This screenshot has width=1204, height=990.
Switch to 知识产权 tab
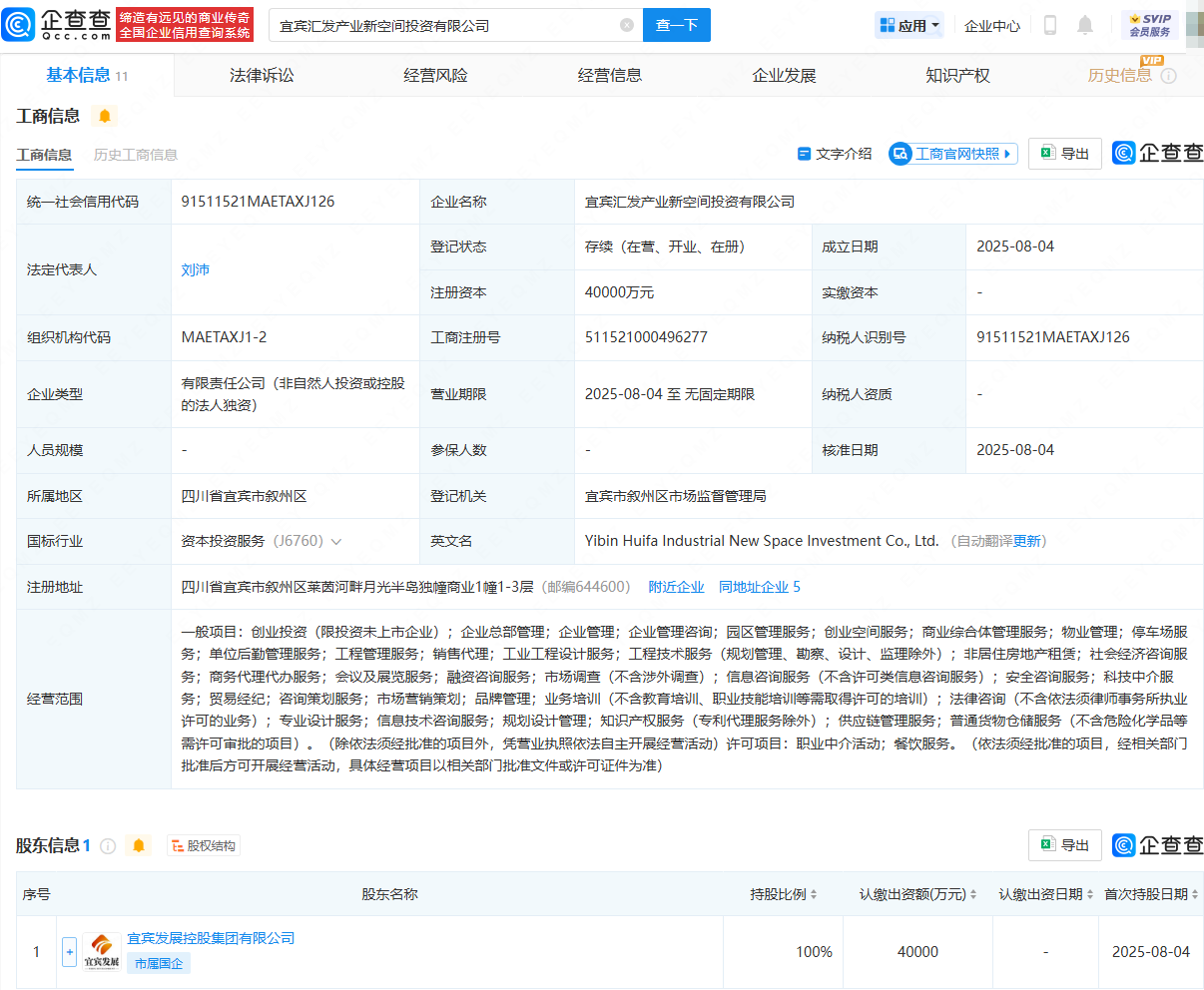click(957, 76)
